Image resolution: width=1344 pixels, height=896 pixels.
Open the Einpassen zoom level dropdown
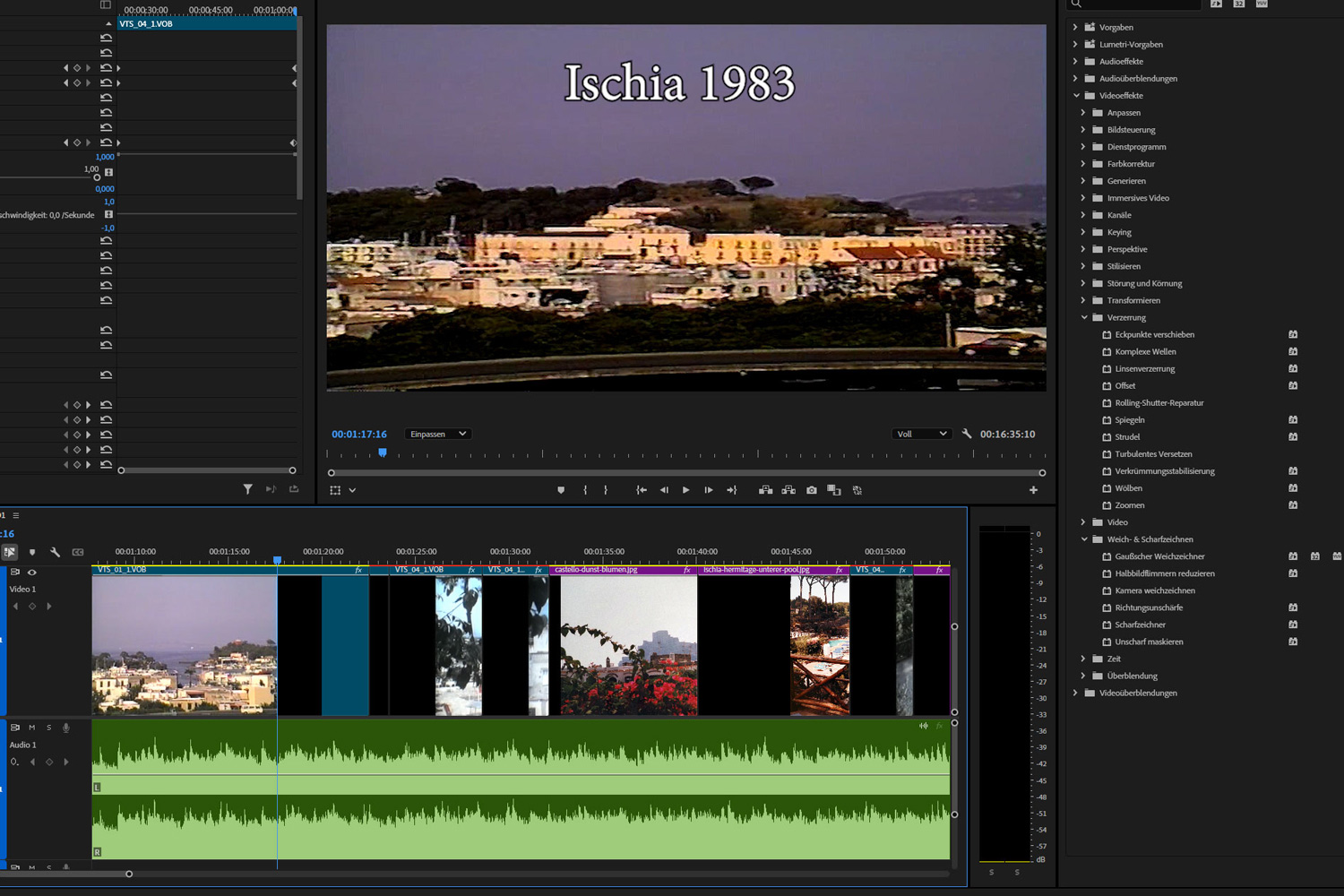click(437, 434)
